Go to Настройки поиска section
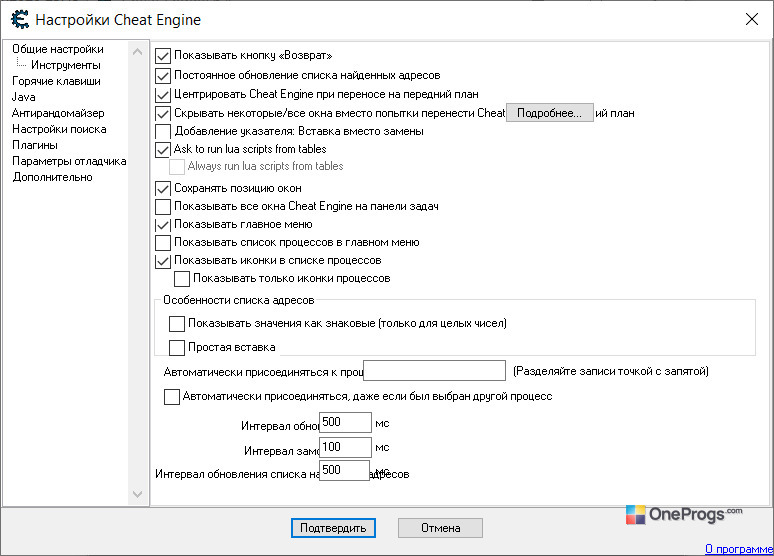Screen dimensions: 774x556 coord(59,129)
